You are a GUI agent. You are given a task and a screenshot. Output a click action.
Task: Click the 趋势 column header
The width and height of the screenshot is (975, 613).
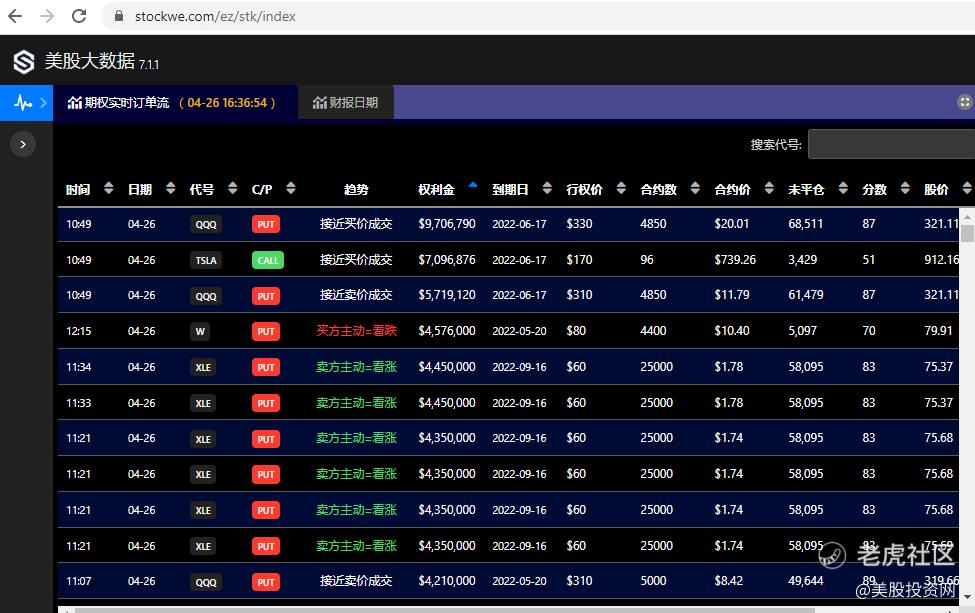click(x=356, y=189)
